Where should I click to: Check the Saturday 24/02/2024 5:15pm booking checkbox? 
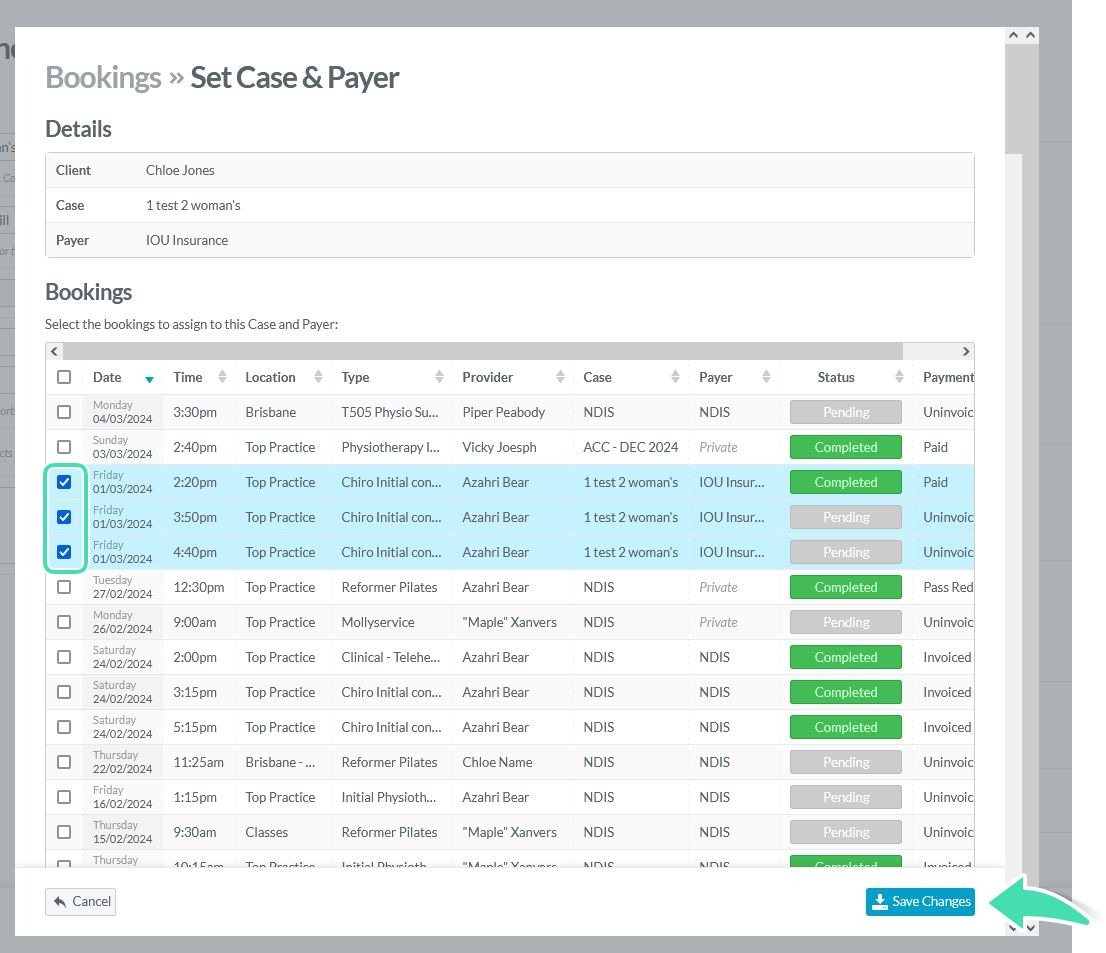(64, 727)
